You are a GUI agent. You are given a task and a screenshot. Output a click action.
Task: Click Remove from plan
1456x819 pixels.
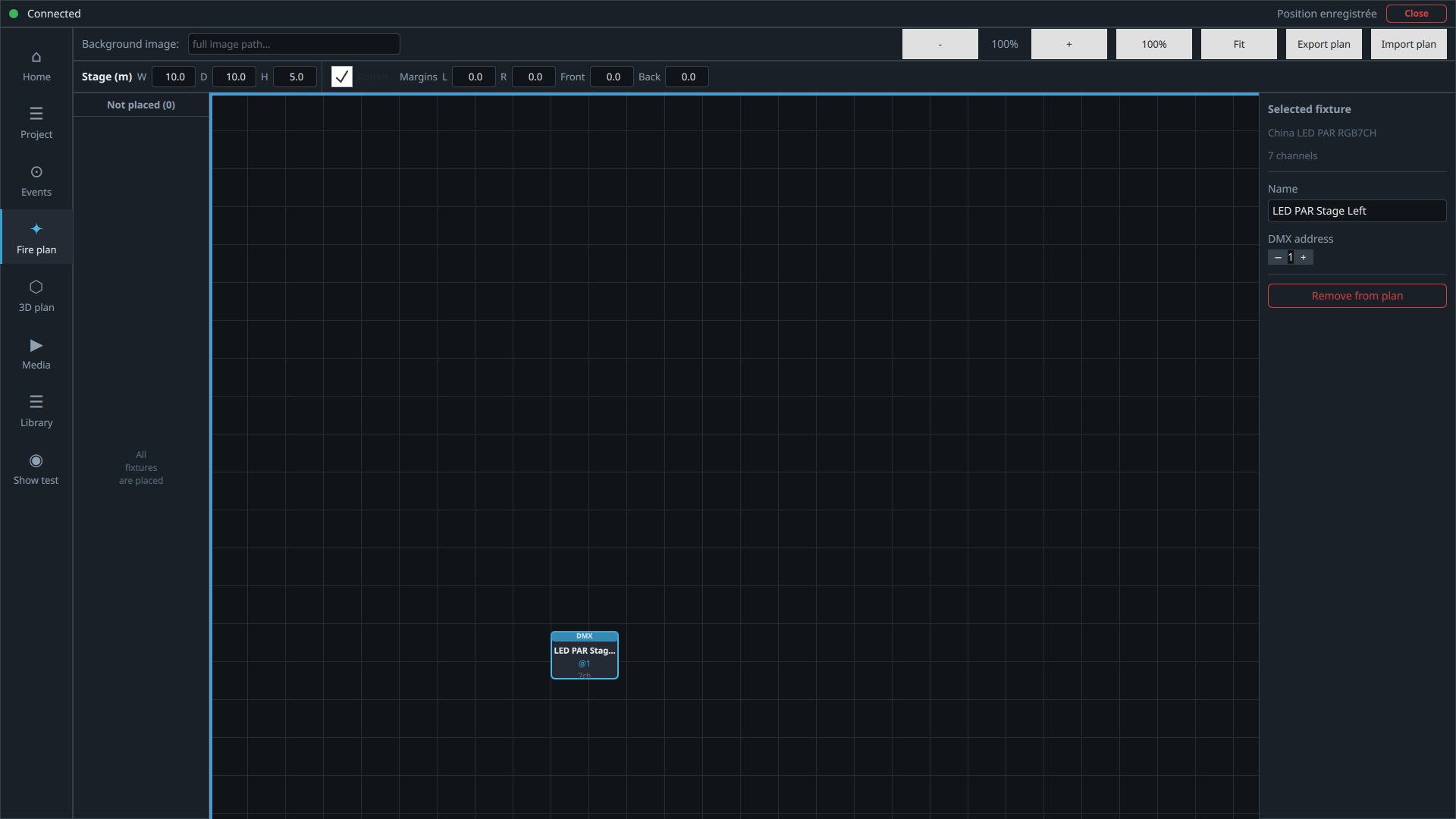pyautogui.click(x=1357, y=296)
